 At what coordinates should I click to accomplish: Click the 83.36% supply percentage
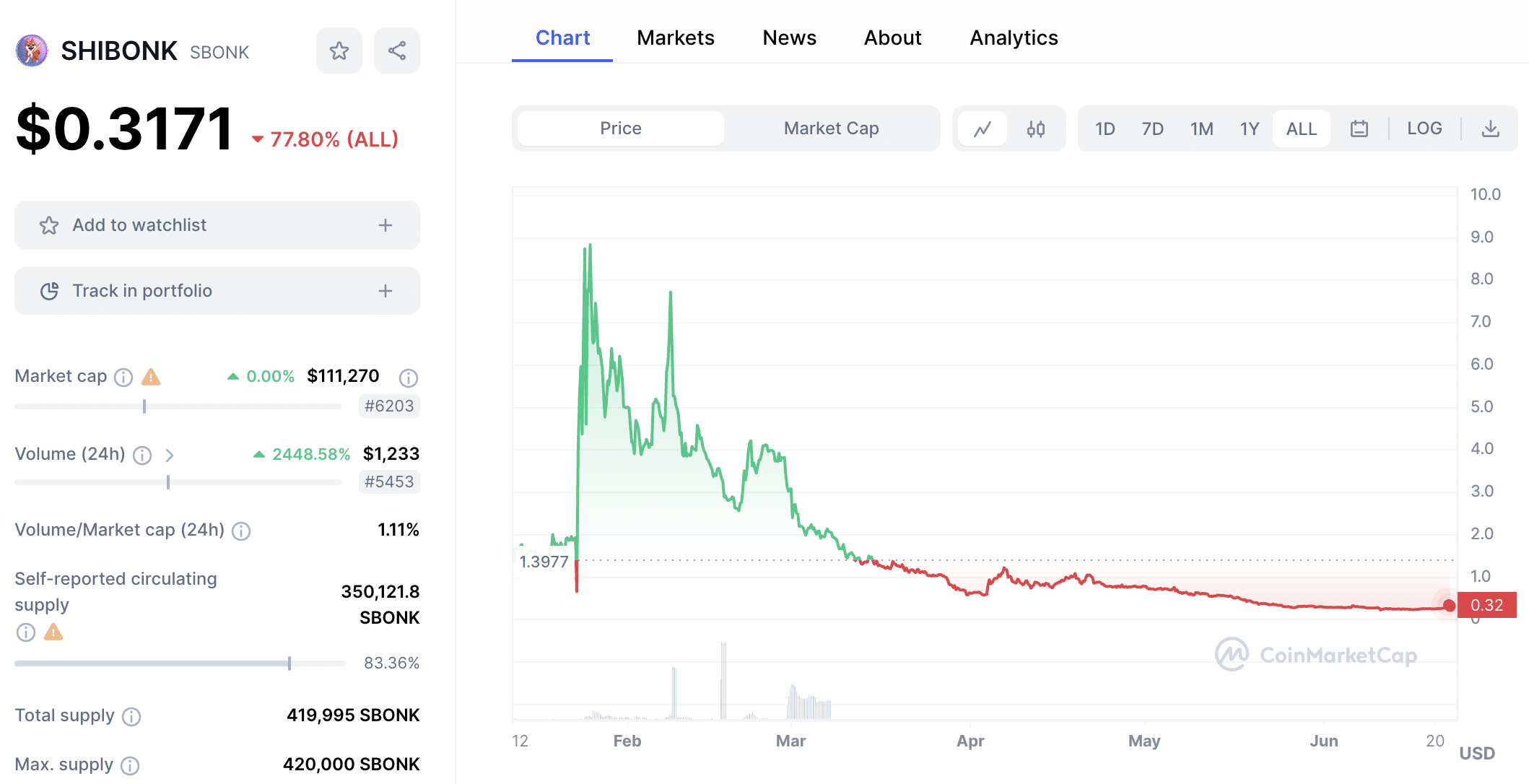click(x=391, y=663)
